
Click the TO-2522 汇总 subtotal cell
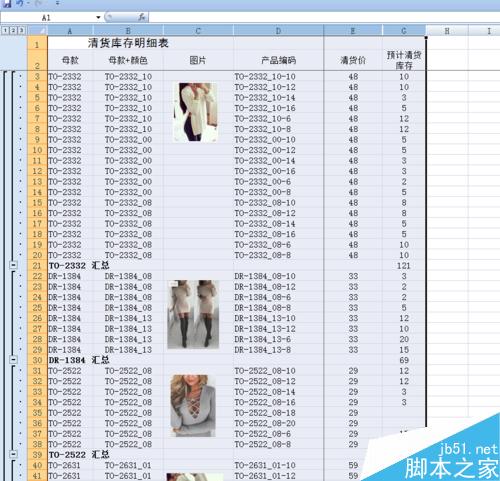tap(79, 455)
